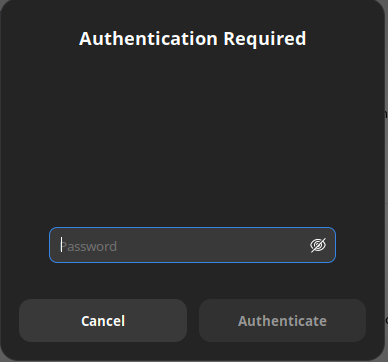Toggle password visibility with the eye icon
Image resolution: width=388 pixels, height=362 pixels.
318,245
